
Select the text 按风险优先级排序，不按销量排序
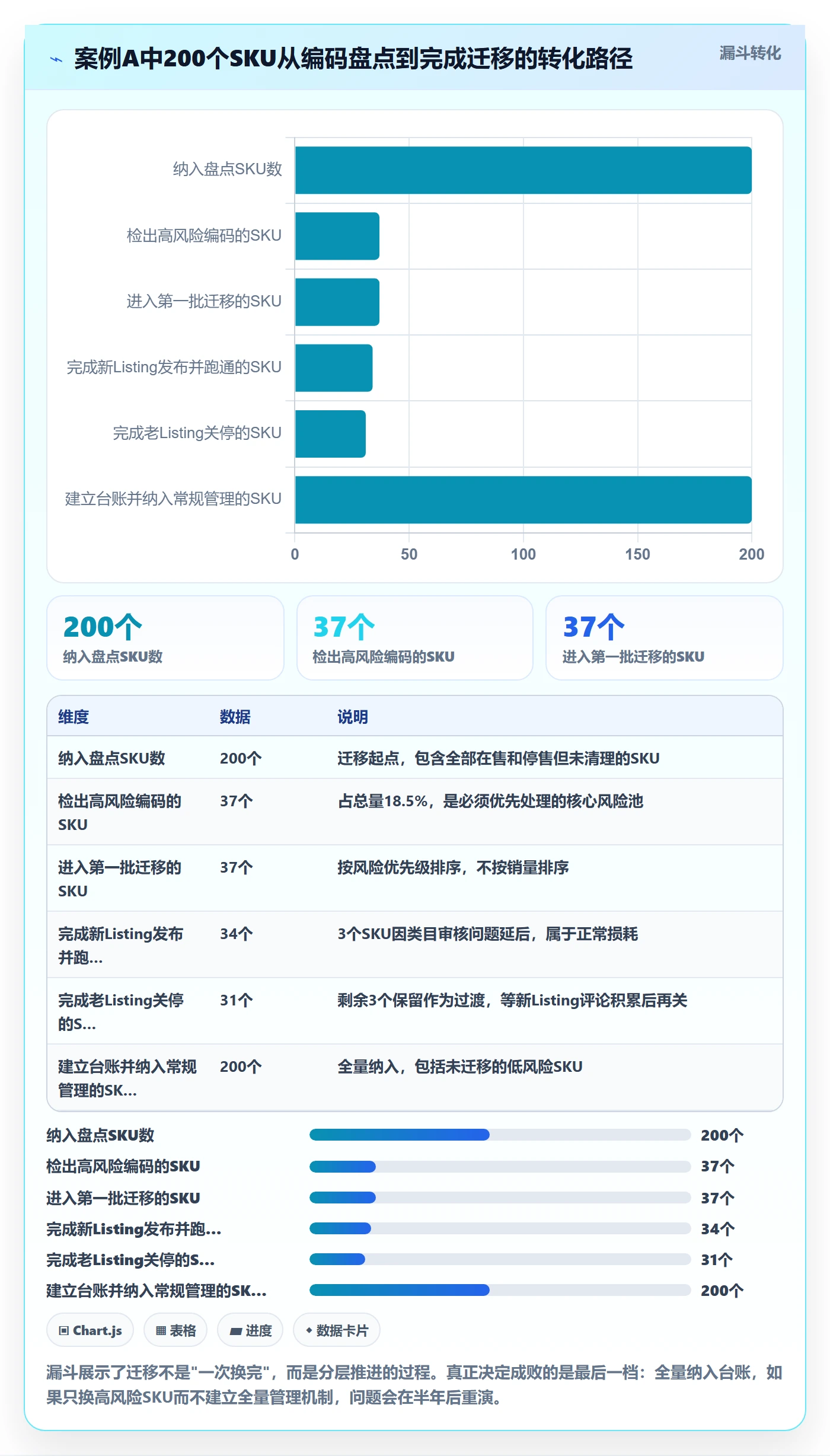453,867
